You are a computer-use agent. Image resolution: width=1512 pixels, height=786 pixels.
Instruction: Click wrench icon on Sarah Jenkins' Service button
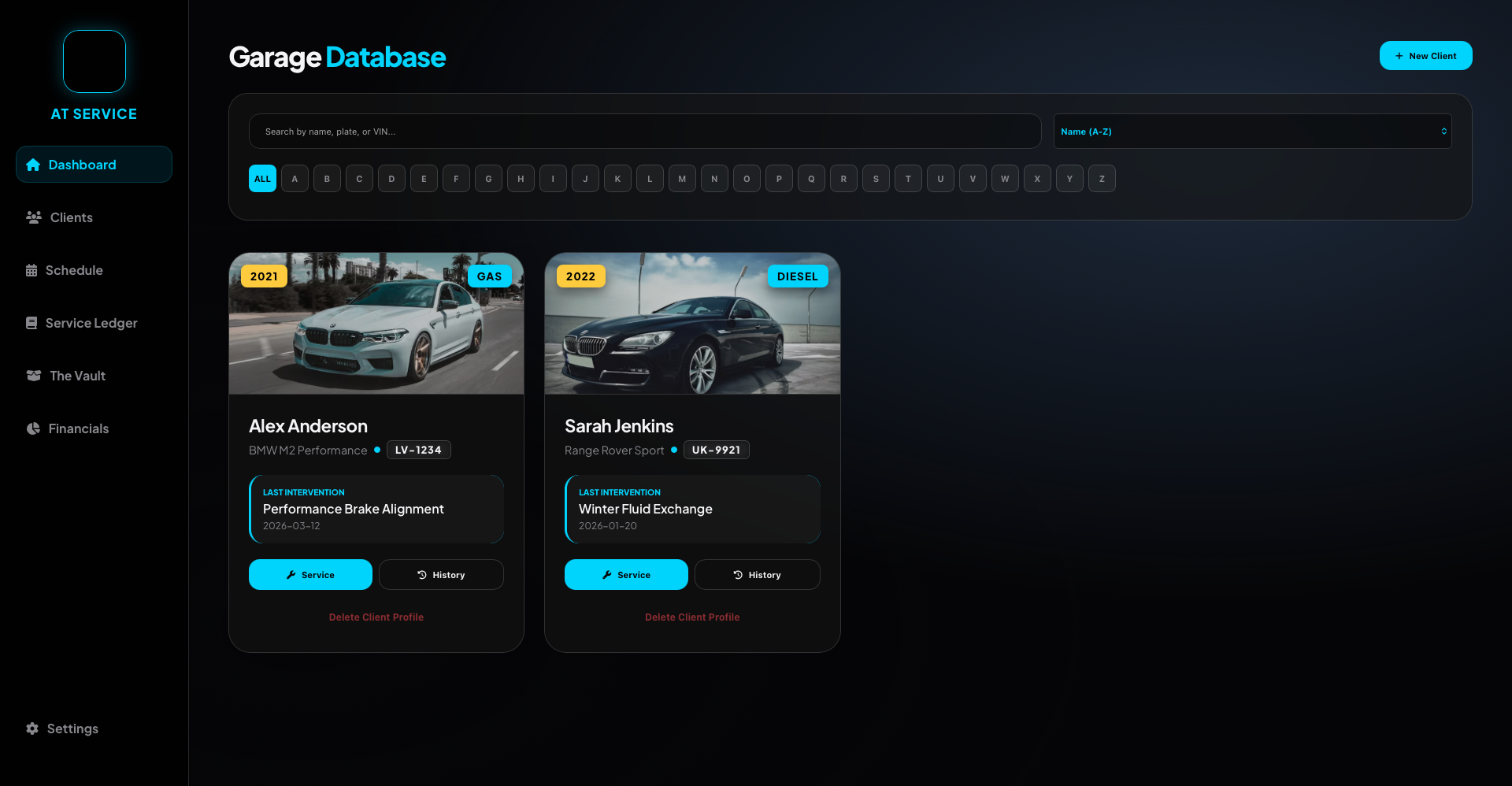click(x=607, y=575)
